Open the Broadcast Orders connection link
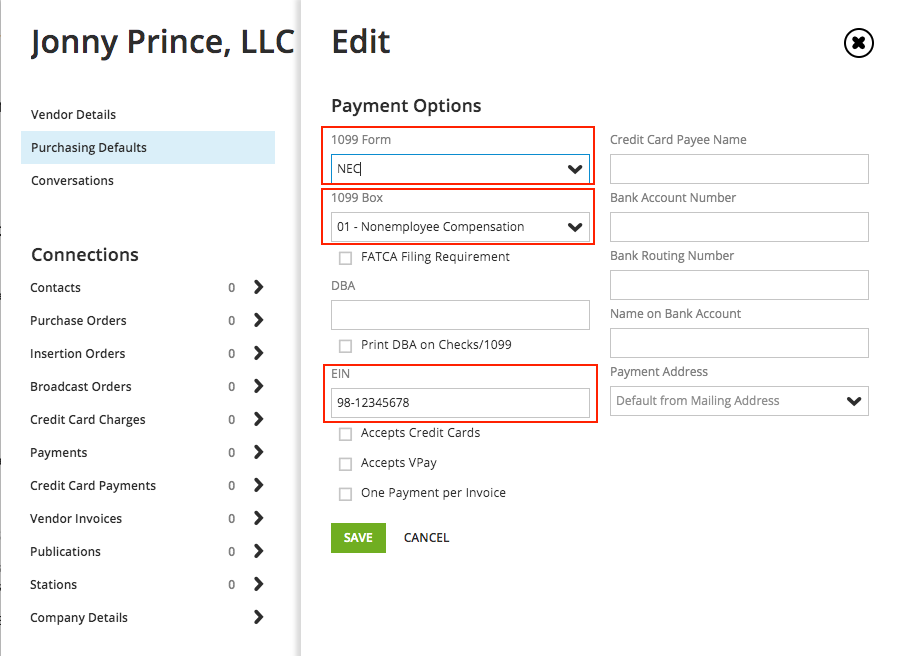 81,387
